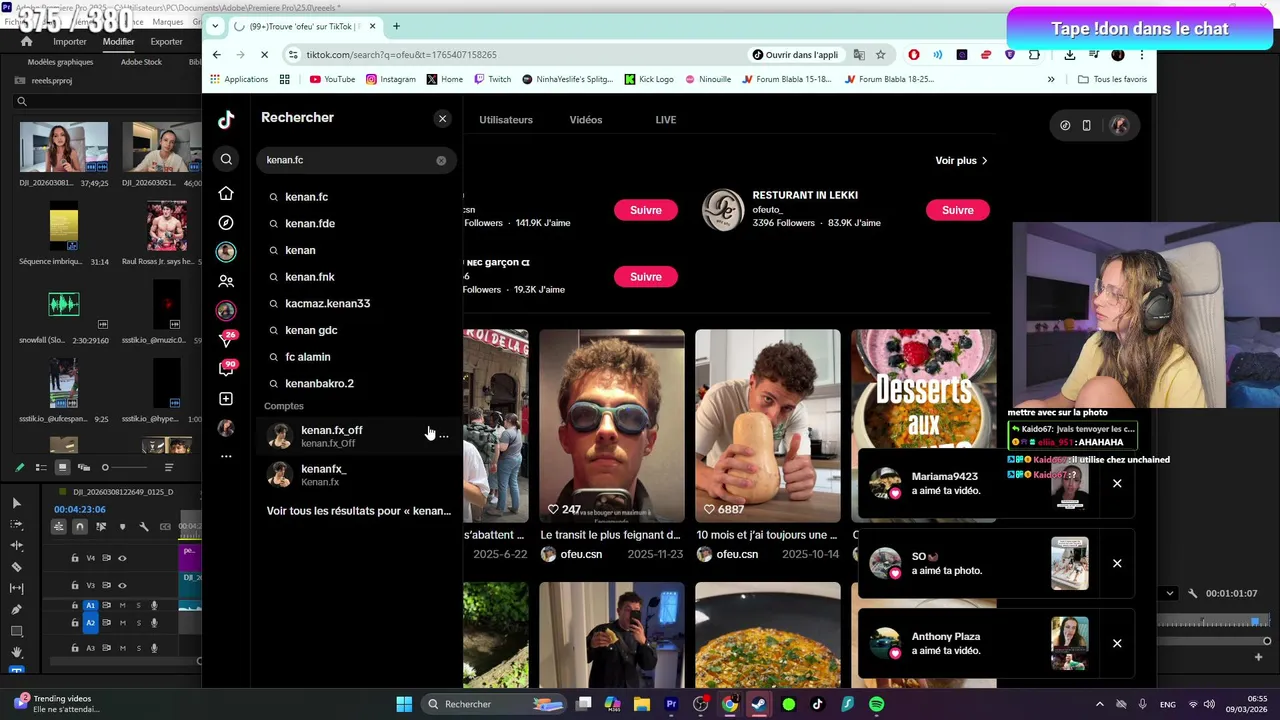Image resolution: width=1280 pixels, height=720 pixels.
Task: Open TikTok Explore compass icon
Action: coord(226,223)
